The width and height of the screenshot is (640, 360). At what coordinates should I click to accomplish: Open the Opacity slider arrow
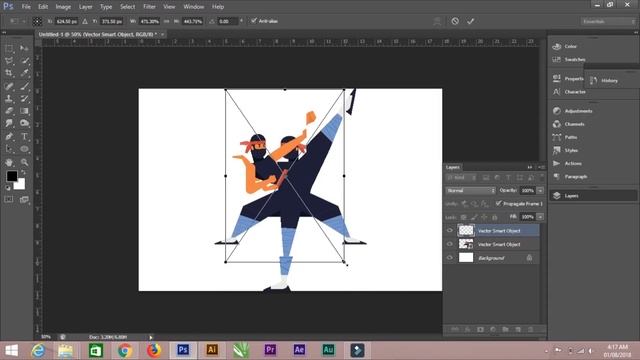pyautogui.click(x=540, y=191)
